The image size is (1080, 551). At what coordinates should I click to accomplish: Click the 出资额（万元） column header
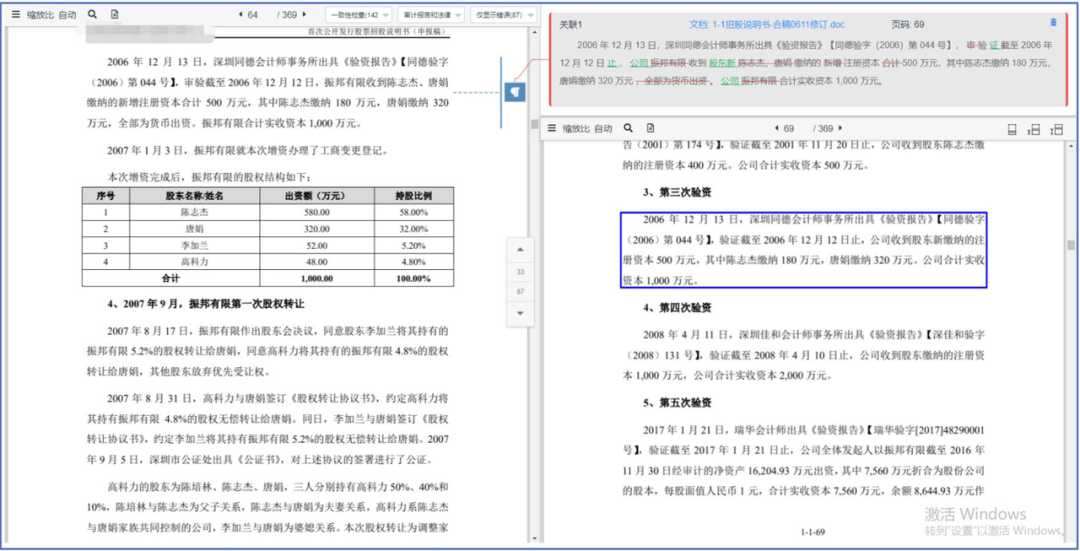coord(317,196)
